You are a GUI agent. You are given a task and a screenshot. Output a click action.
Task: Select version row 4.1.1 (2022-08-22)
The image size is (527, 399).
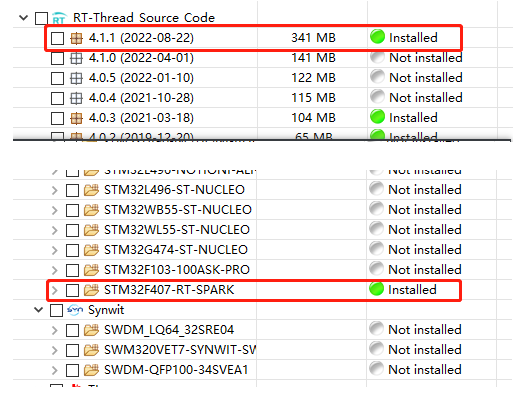coord(263,38)
